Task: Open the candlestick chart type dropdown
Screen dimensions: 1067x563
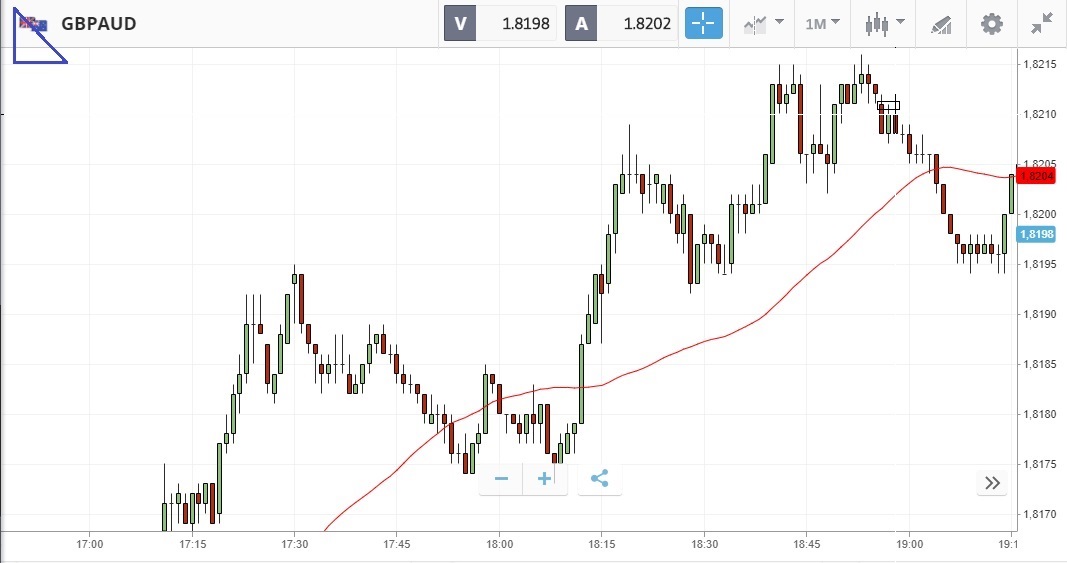Action: click(885, 23)
